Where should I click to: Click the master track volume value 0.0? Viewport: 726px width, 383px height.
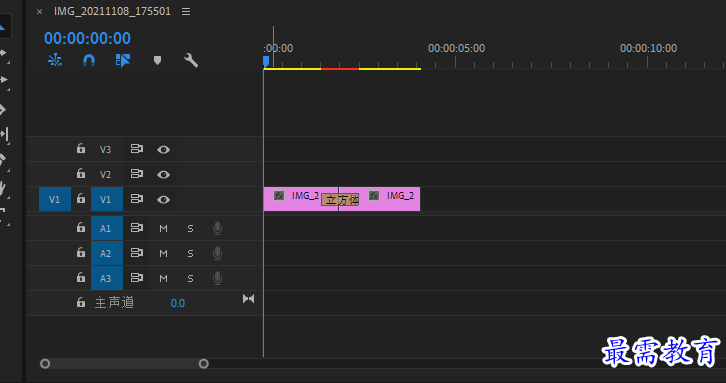click(x=178, y=303)
